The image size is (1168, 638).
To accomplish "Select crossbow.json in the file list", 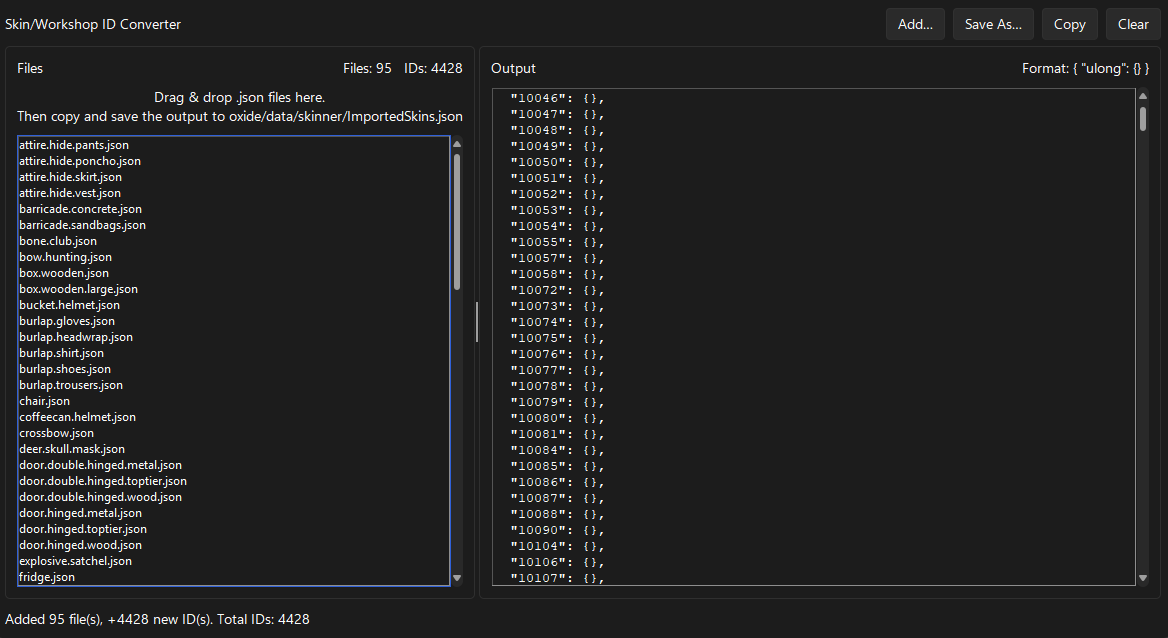I will click(56, 433).
